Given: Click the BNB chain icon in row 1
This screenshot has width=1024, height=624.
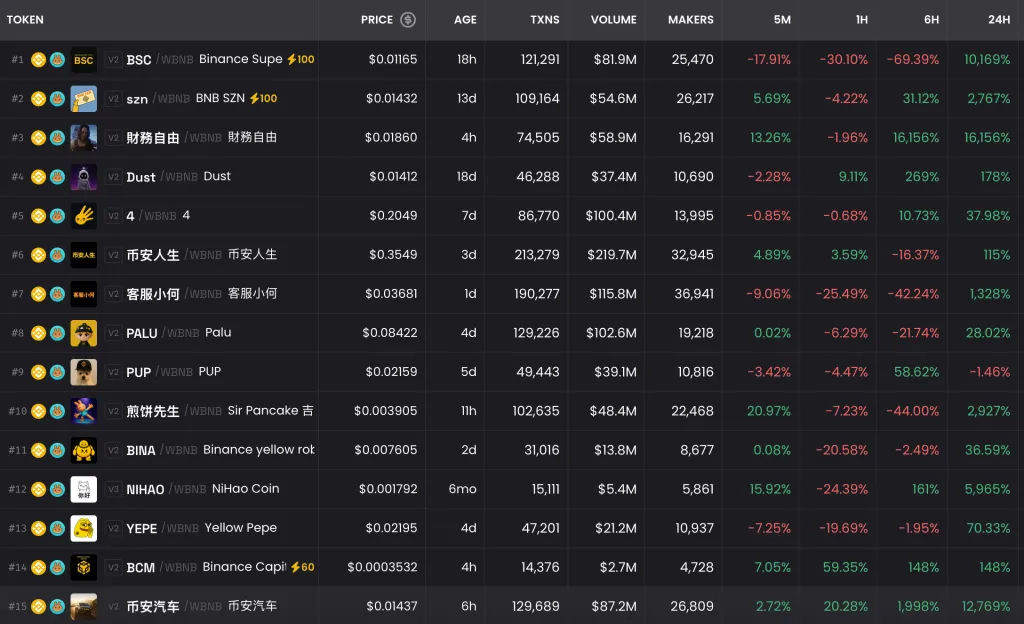Looking at the screenshot, I should point(39,60).
